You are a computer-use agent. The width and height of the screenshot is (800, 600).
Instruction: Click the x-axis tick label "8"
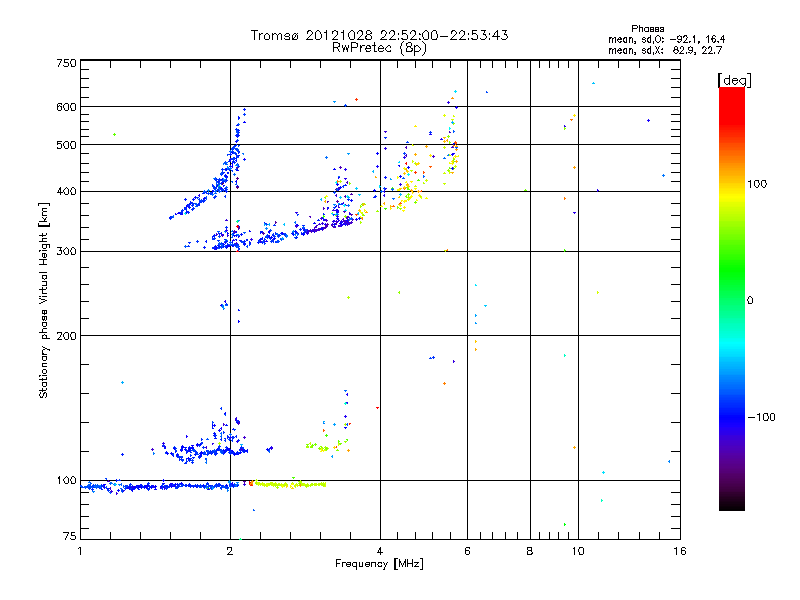coord(530,551)
